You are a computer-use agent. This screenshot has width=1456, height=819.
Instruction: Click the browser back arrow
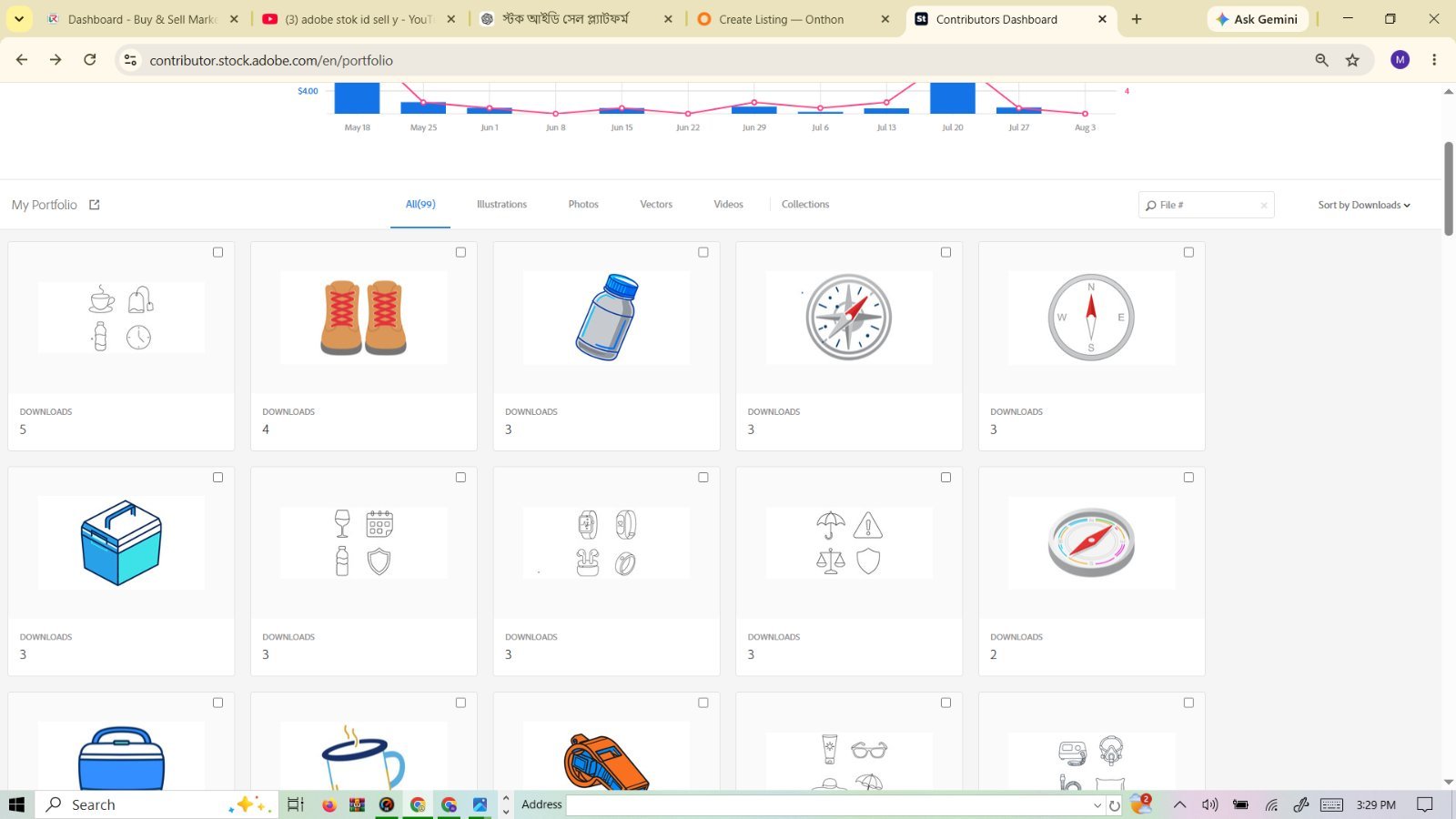coord(22,60)
